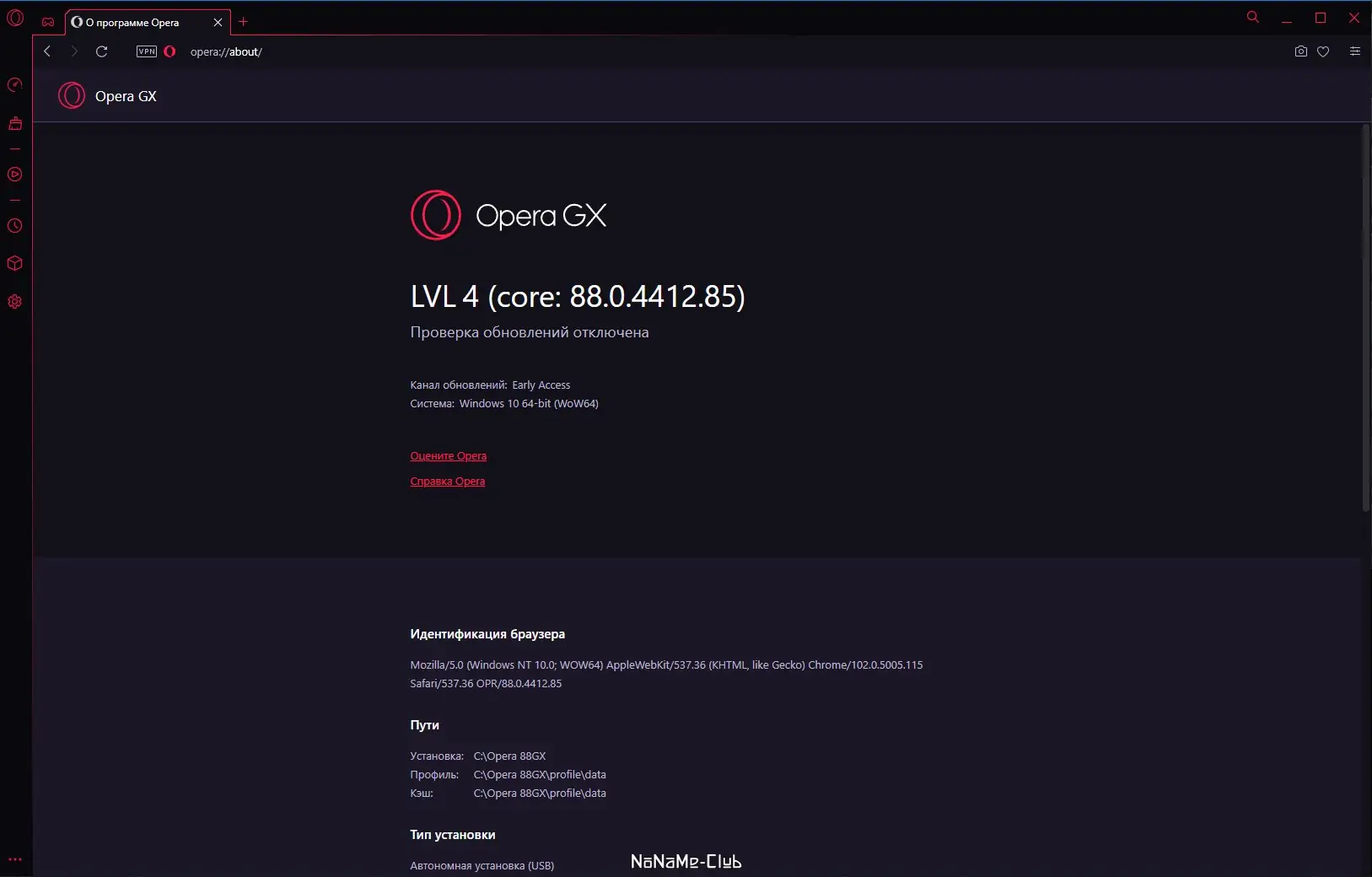The height and width of the screenshot is (877, 1372).
Task: Open a new tab with the plus button
Action: [244, 22]
